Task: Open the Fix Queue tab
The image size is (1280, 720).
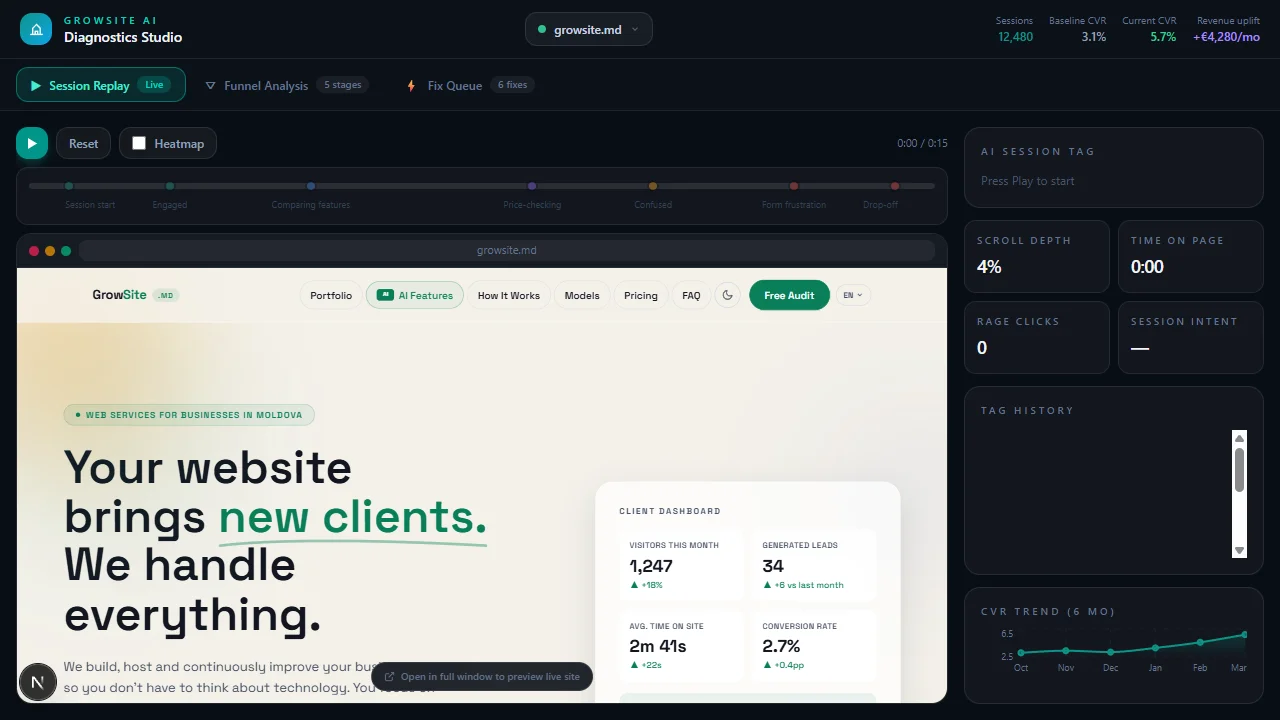Action: point(469,85)
